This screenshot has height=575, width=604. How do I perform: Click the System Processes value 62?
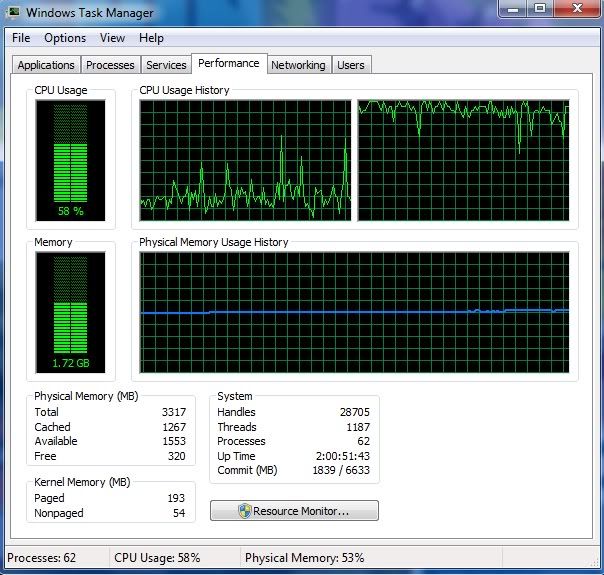pos(363,441)
